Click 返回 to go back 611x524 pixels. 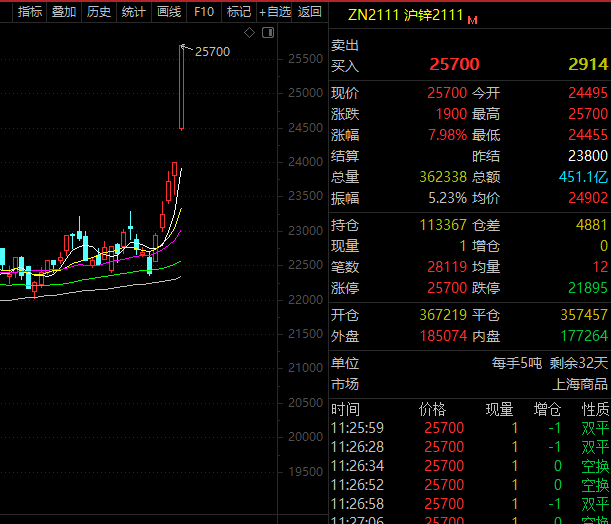click(x=310, y=12)
